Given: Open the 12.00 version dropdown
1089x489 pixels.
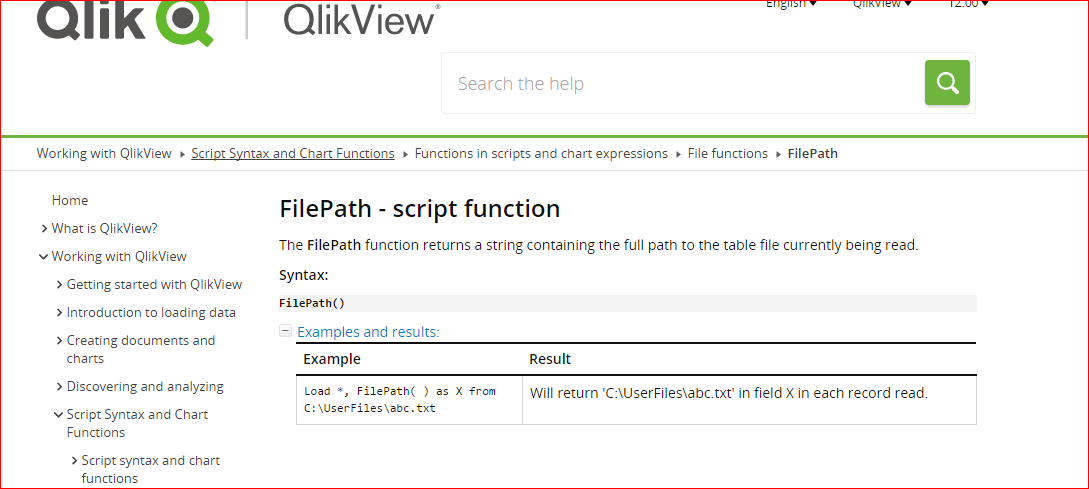Looking at the screenshot, I should pyautogui.click(x=968, y=4).
